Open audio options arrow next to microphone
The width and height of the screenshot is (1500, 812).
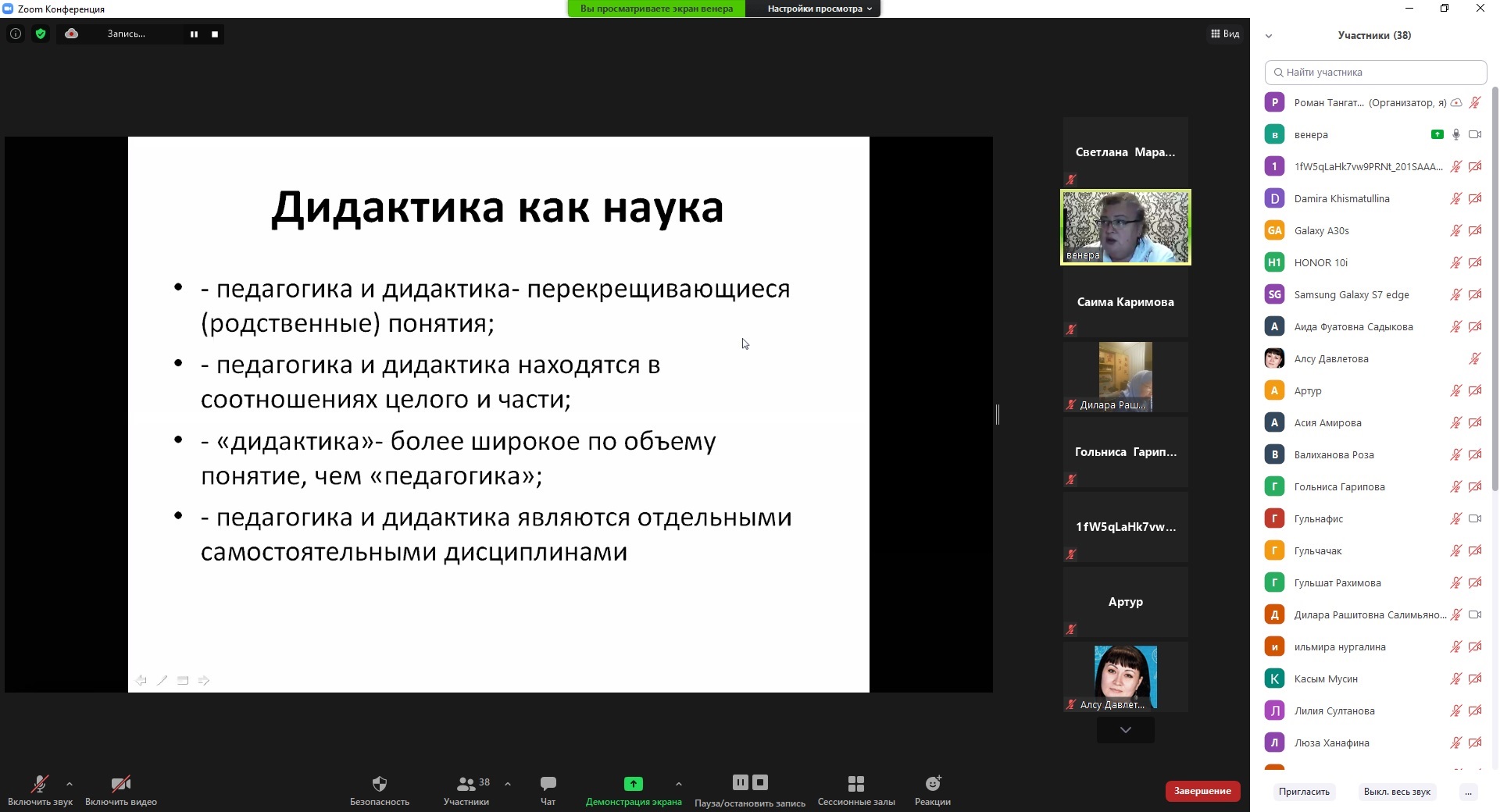tap(70, 783)
